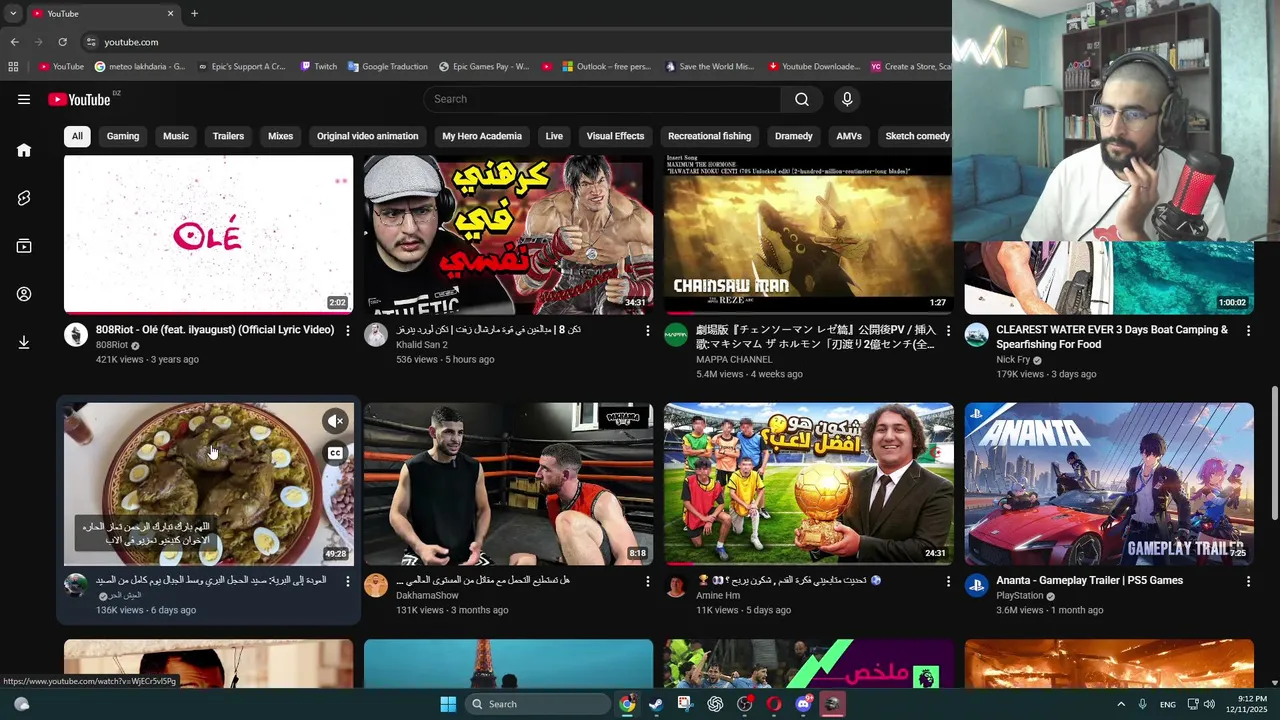Open the PlayStation channel link
Viewport: 1280px width, 720px height.
pyautogui.click(x=1020, y=596)
